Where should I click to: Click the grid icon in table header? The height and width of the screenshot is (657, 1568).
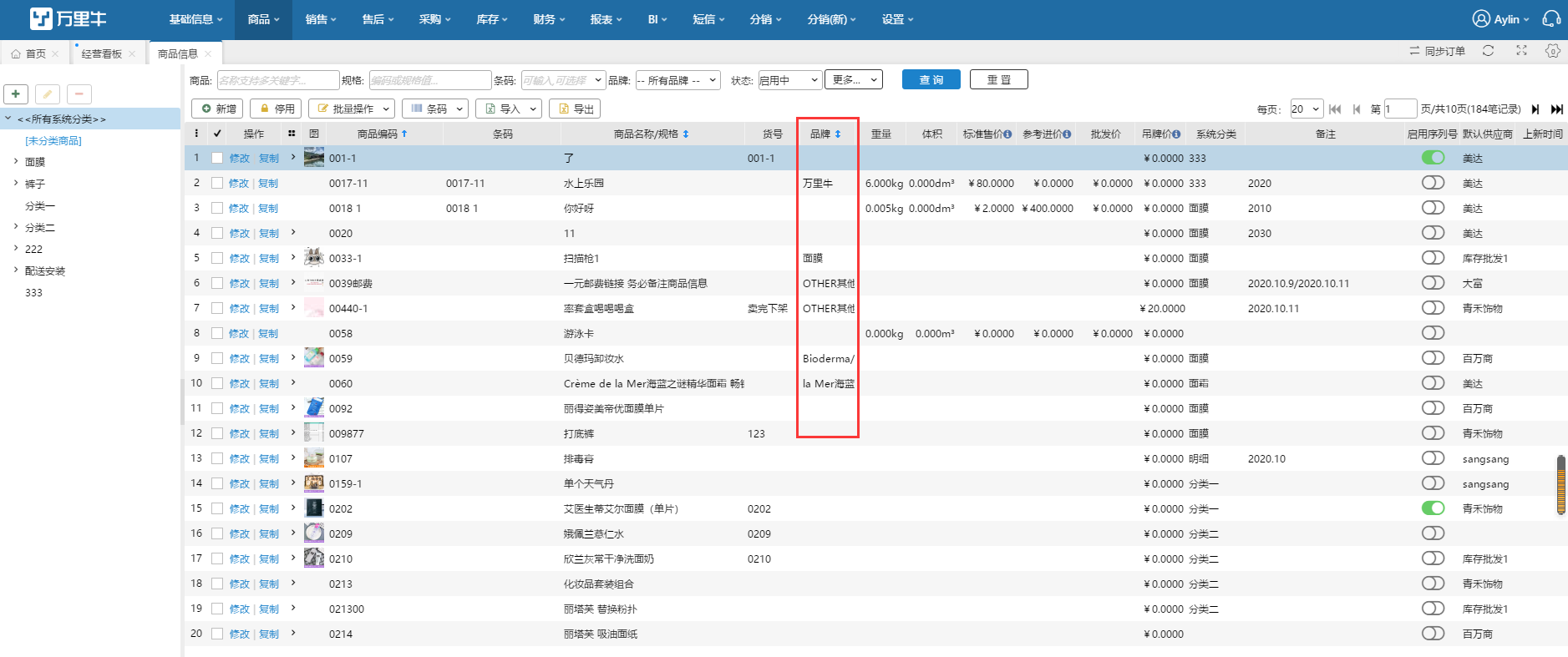tap(292, 134)
